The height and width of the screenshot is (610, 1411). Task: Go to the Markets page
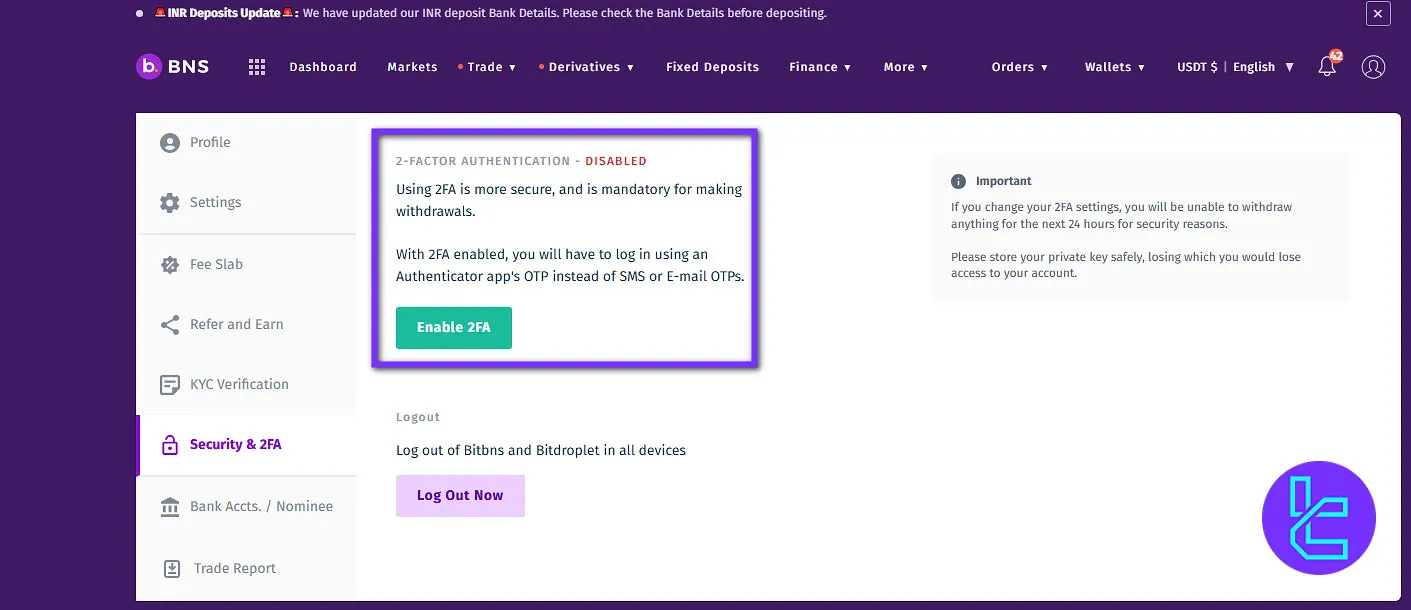tap(412, 67)
